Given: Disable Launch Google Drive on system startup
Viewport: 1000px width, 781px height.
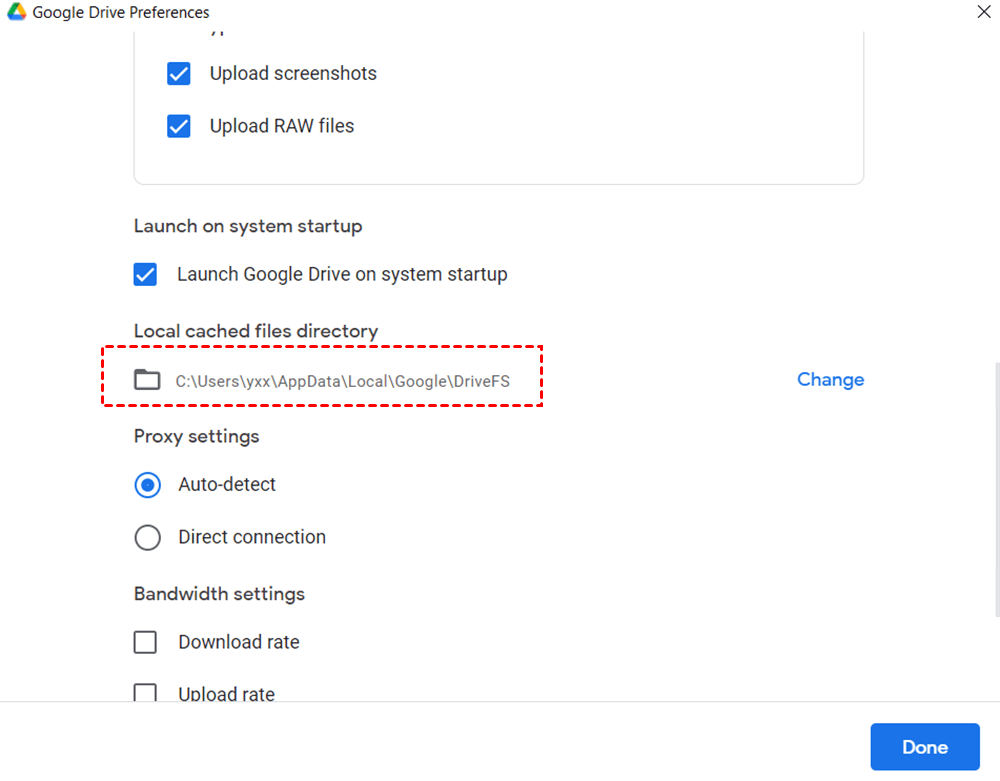Looking at the screenshot, I should [146, 275].
